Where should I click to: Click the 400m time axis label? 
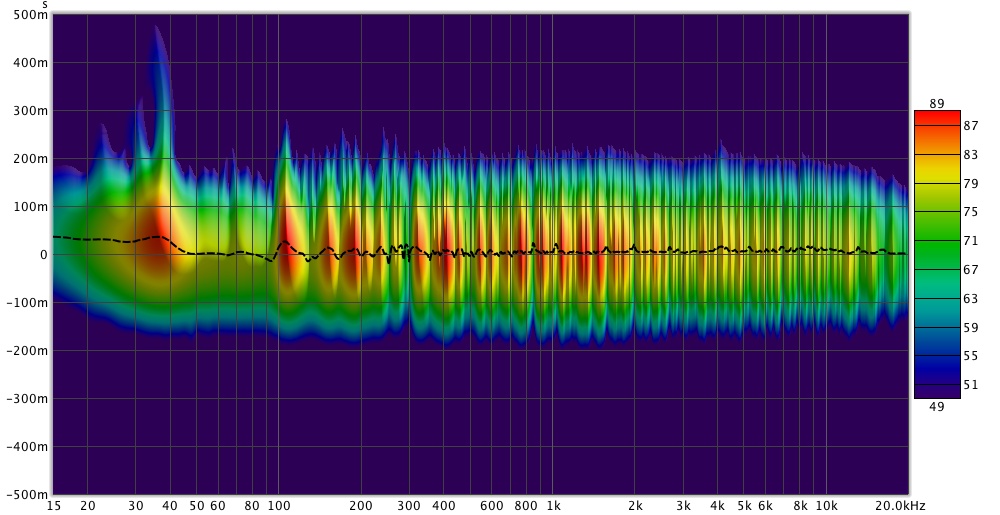[x=30, y=62]
